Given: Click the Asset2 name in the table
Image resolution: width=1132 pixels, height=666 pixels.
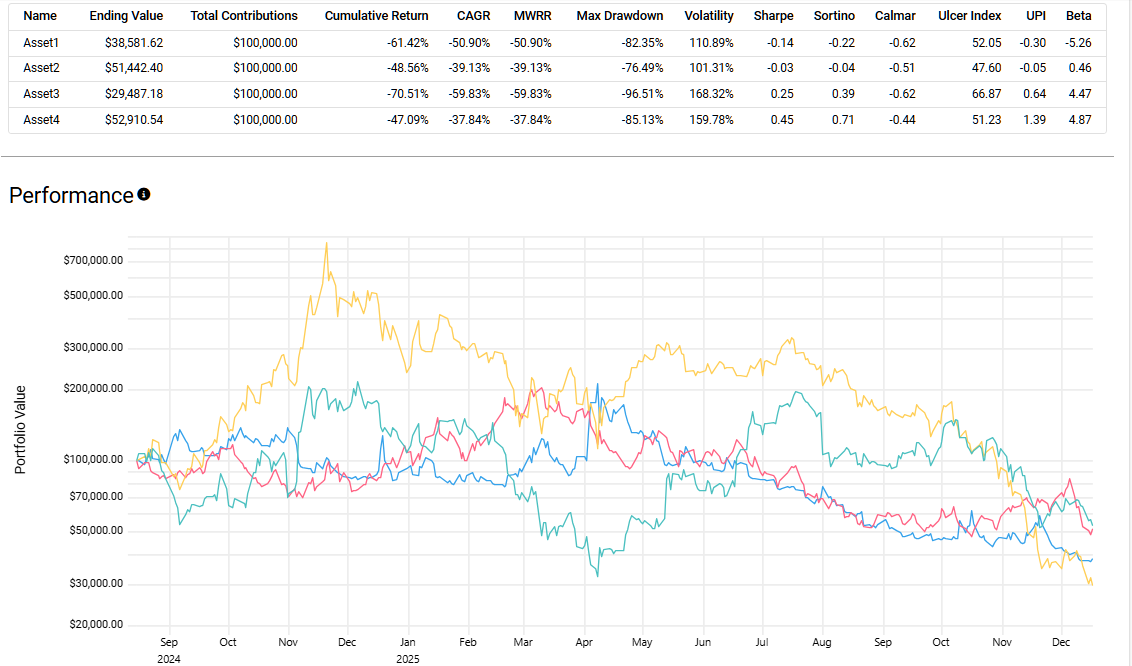Looking at the screenshot, I should 42,68.
